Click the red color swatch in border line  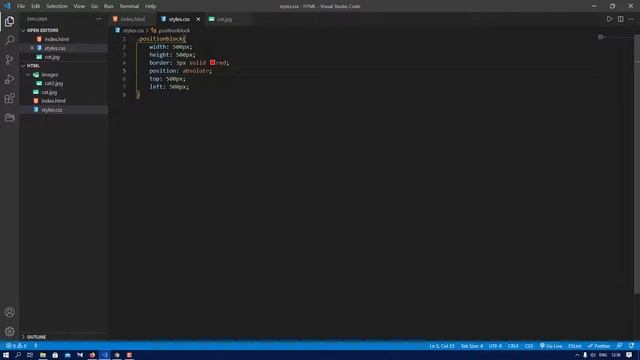coord(213,62)
